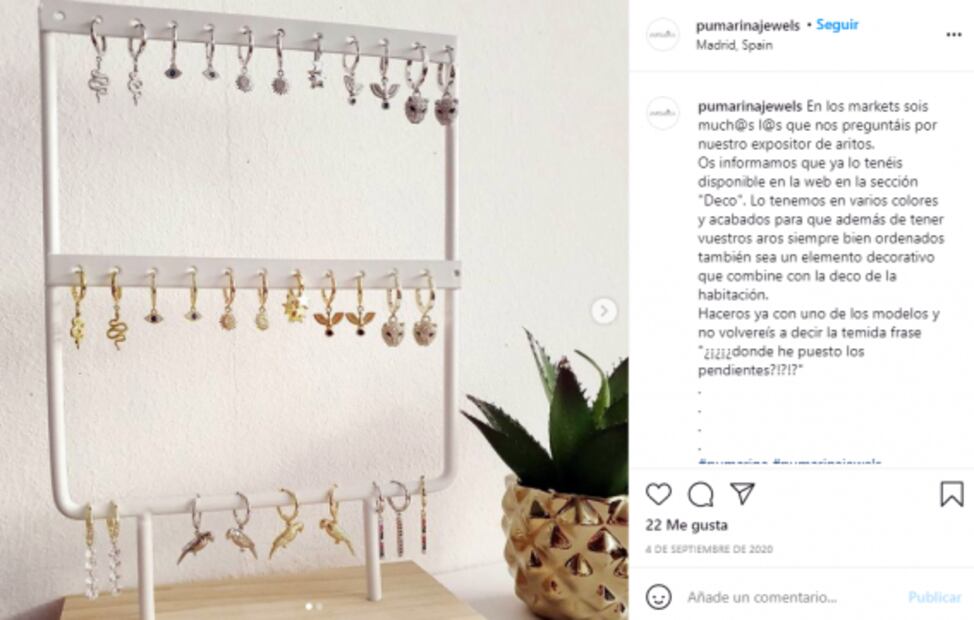Viewport: 974px width, 620px height.
Task: Open pumarinajewels profile avatar in header
Action: (663, 34)
